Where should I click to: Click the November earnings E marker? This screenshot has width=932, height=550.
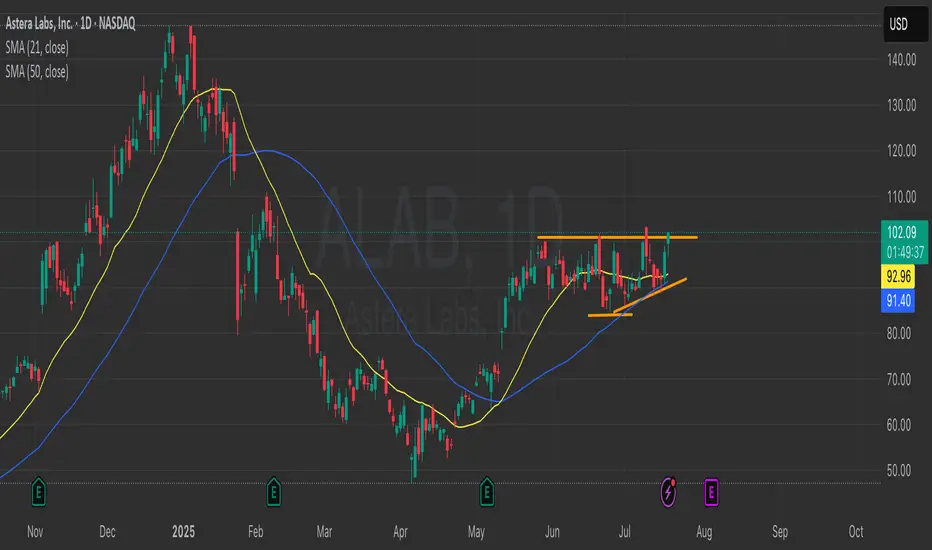tap(39, 492)
